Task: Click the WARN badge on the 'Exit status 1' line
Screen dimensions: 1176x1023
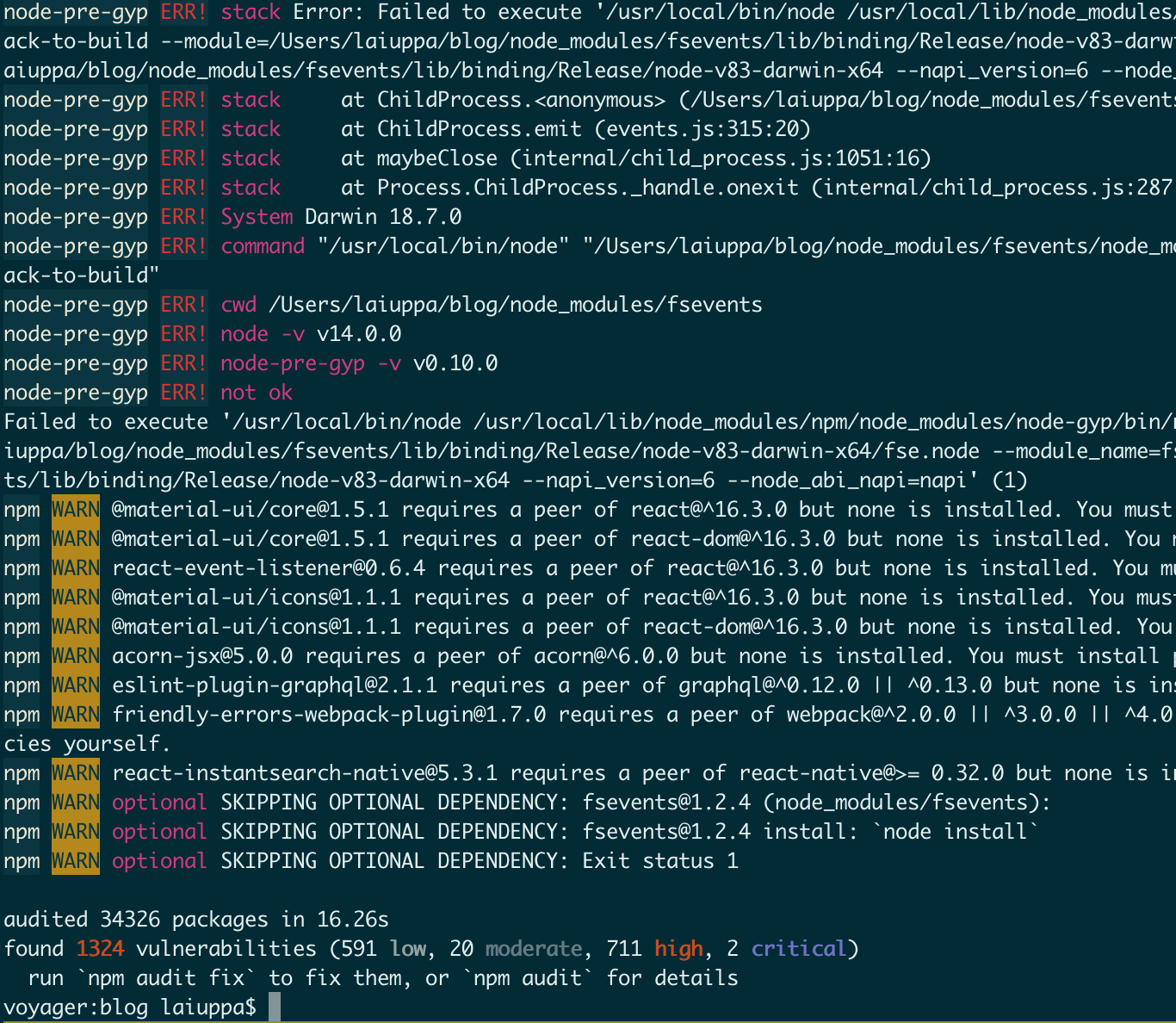Action: 76,860
